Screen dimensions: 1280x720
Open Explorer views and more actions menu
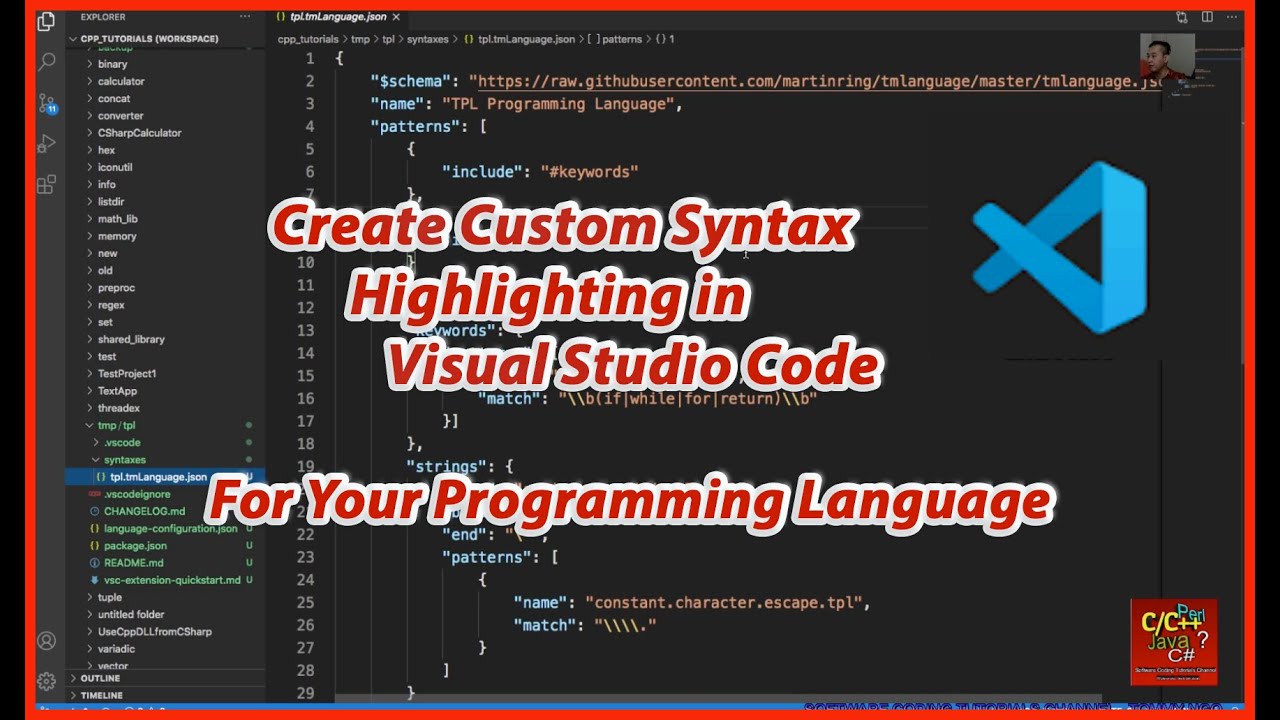[x=245, y=17]
